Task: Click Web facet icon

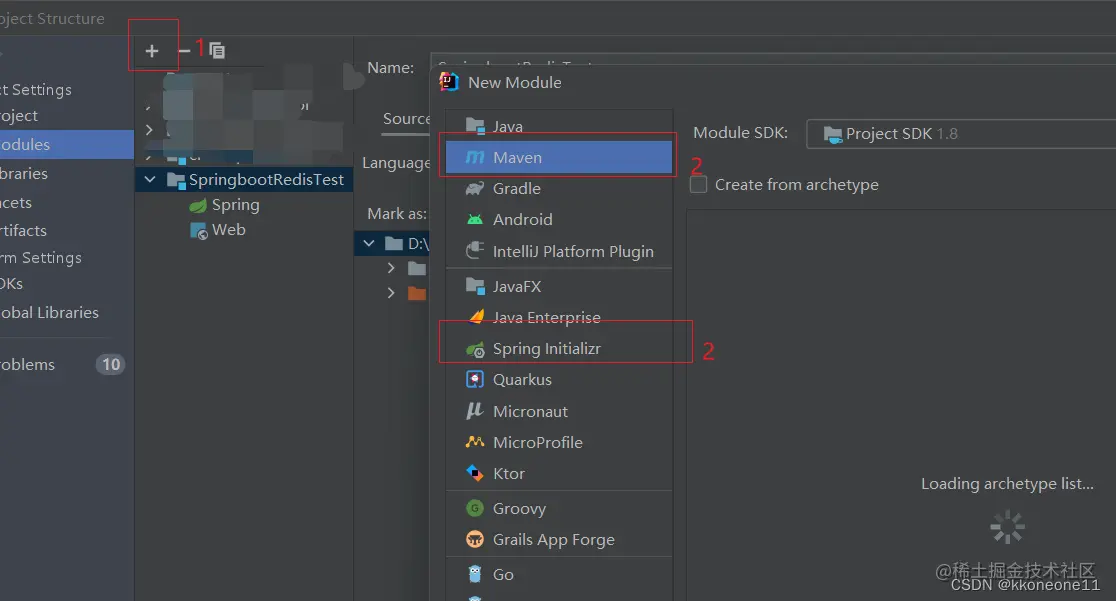Action: click(x=199, y=231)
